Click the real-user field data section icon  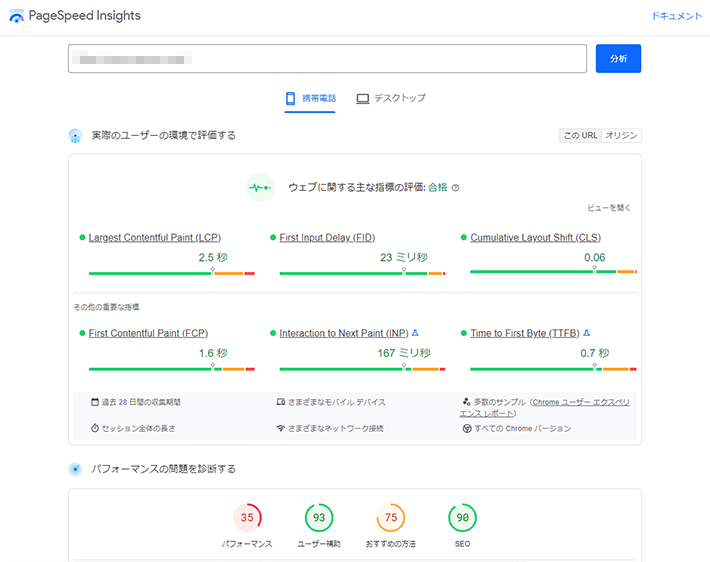point(75,135)
